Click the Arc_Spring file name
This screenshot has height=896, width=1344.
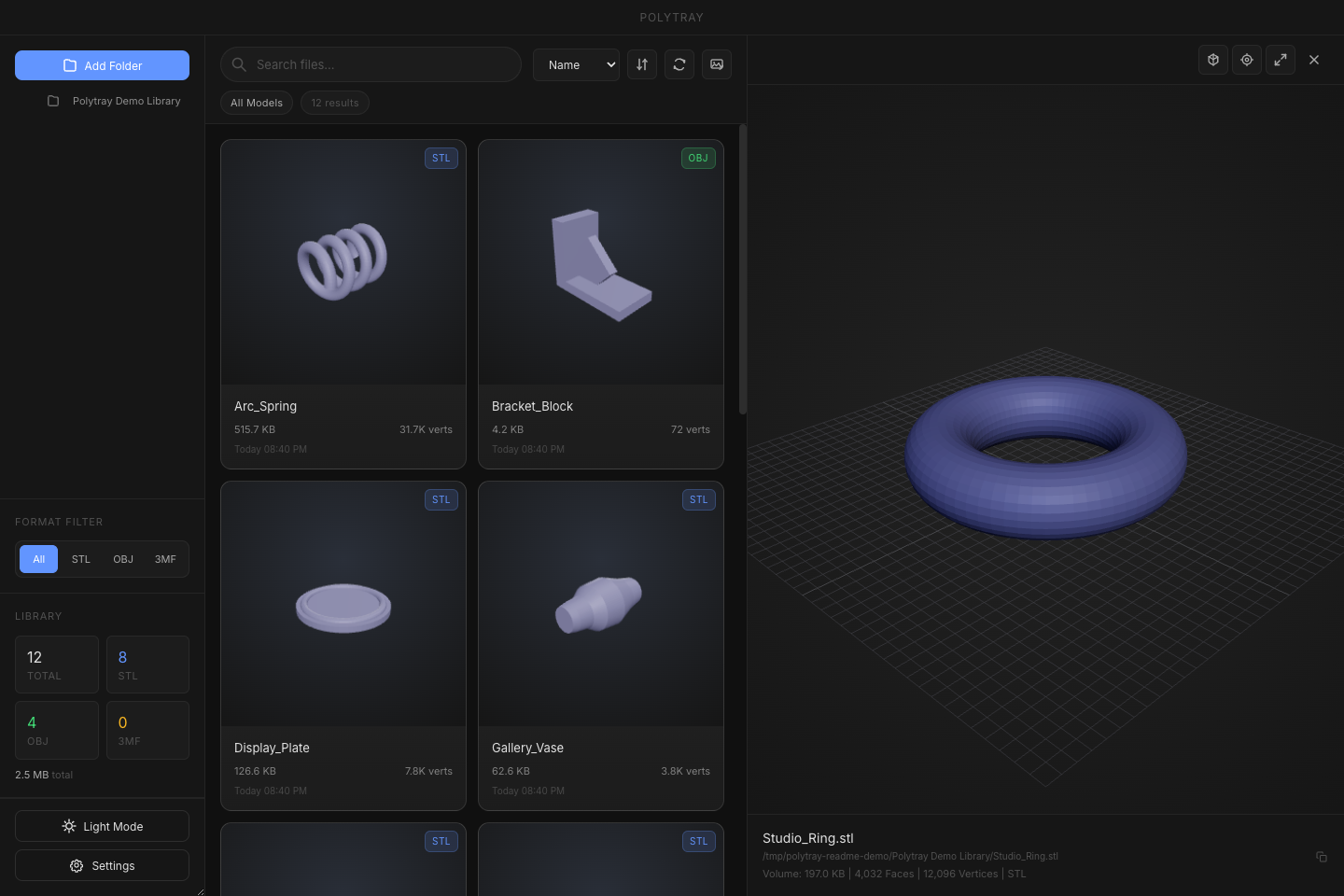point(265,406)
